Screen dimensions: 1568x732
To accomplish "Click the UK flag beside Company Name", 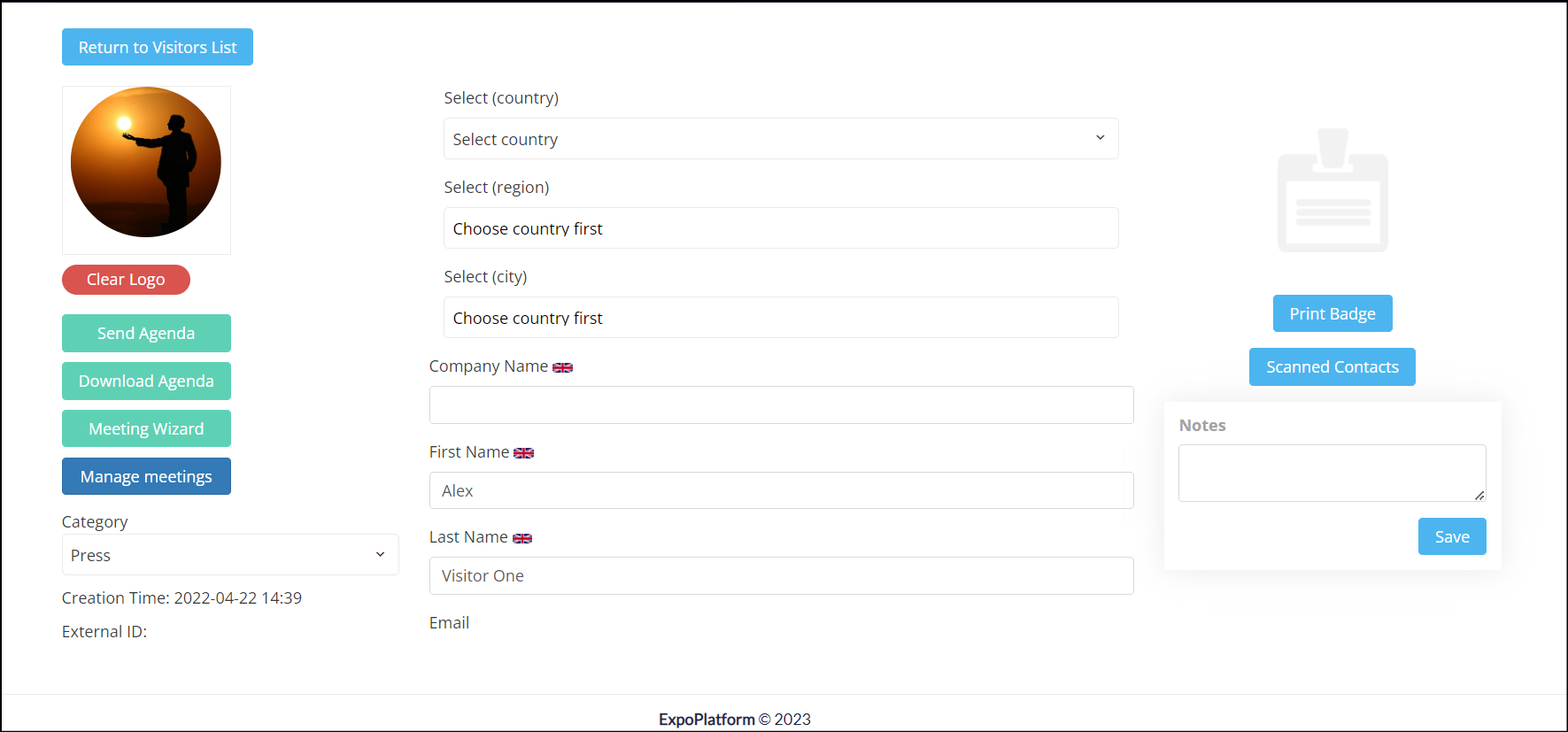I will click(x=562, y=367).
